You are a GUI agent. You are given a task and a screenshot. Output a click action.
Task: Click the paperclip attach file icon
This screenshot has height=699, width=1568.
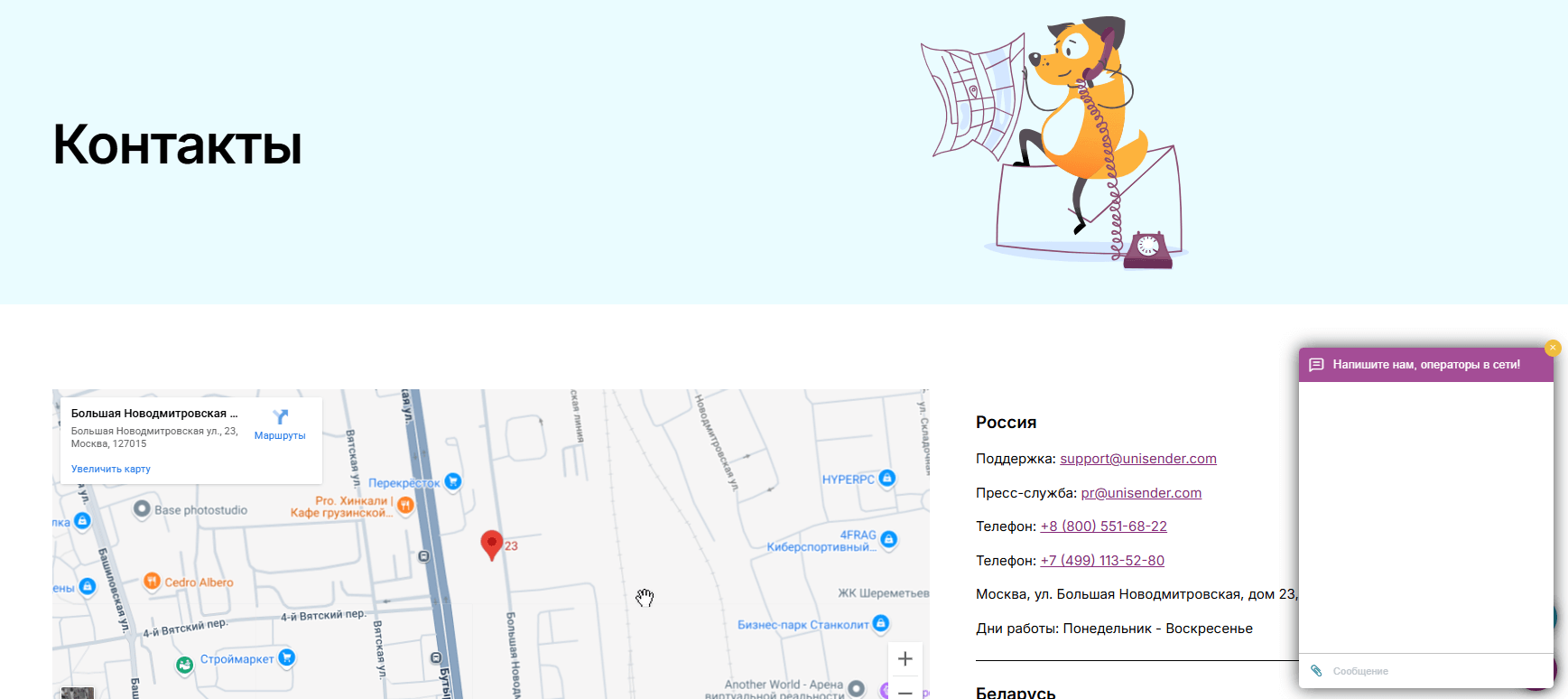(1316, 671)
